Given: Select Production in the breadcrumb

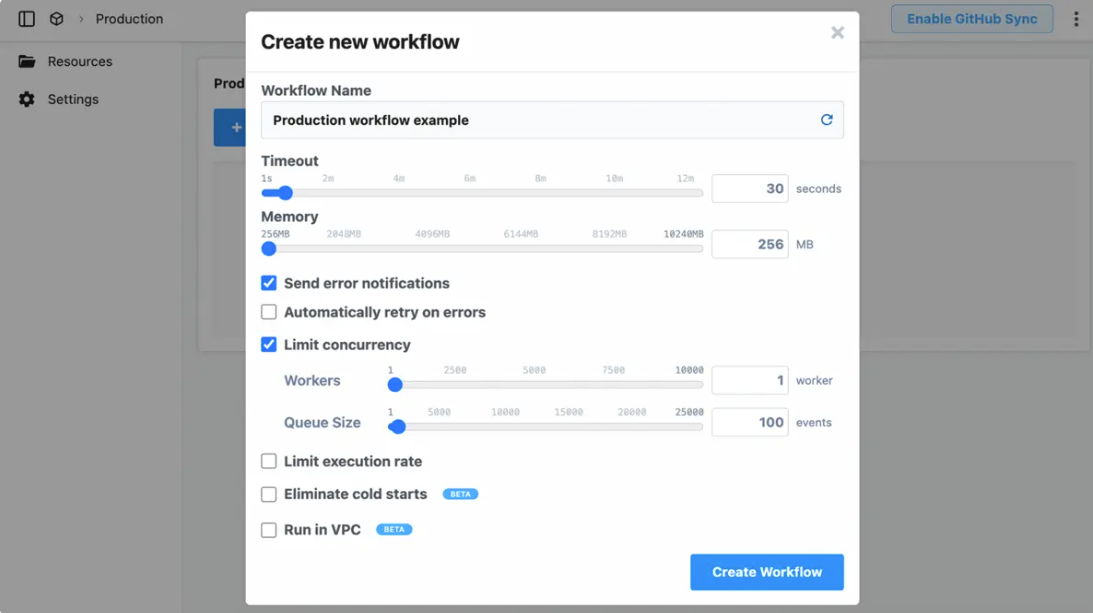Looking at the screenshot, I should click(128, 18).
